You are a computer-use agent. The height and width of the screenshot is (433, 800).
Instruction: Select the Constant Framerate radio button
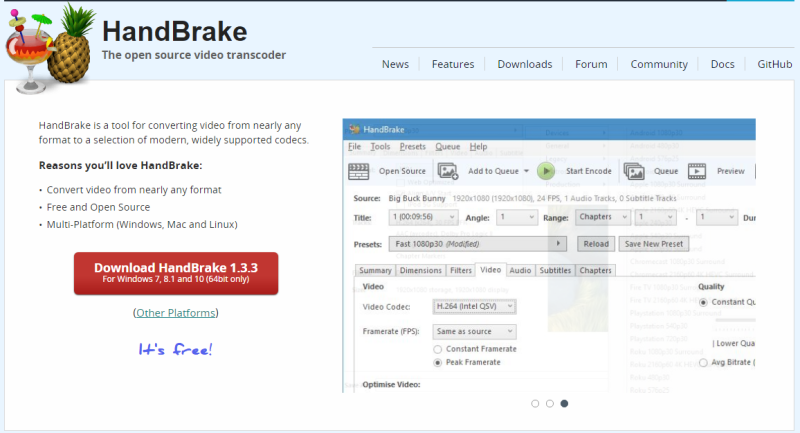tap(437, 349)
